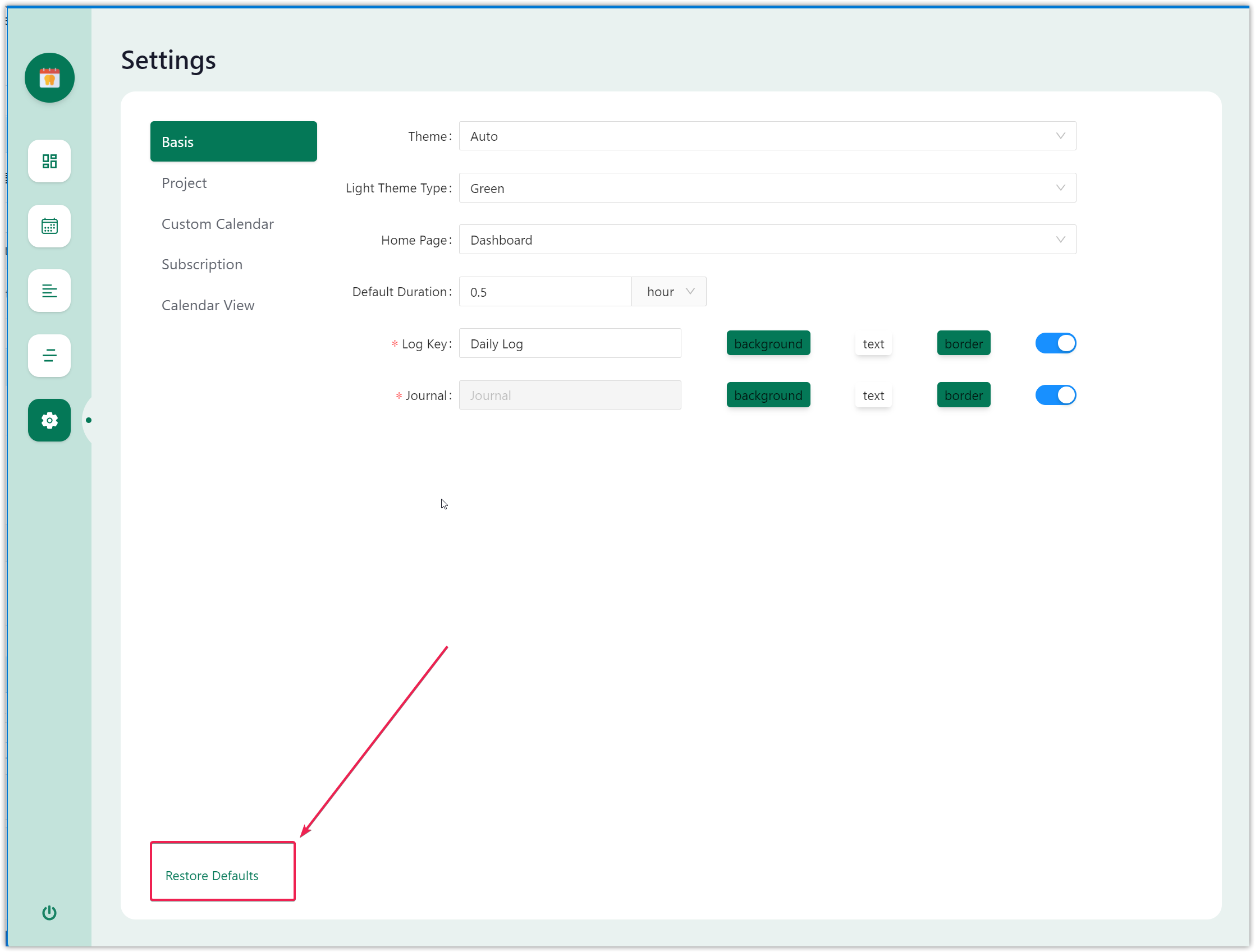Click the left-aligned lines sidebar icon

[x=49, y=291]
